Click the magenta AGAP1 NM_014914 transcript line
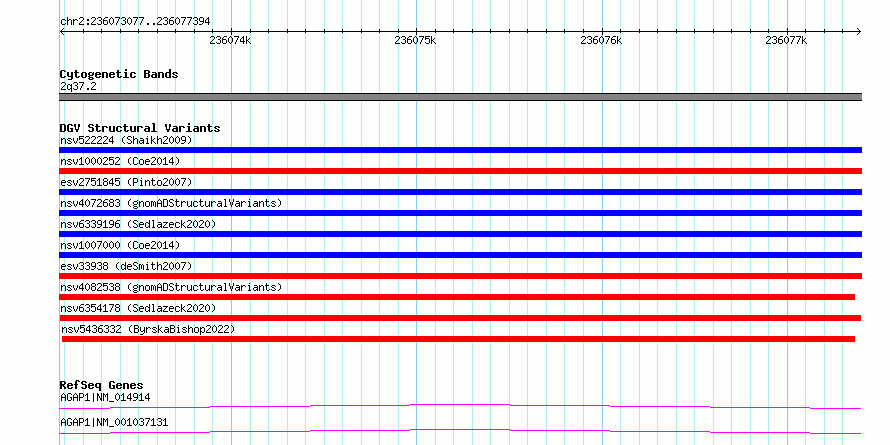The height and width of the screenshot is (445, 890). click(x=460, y=406)
